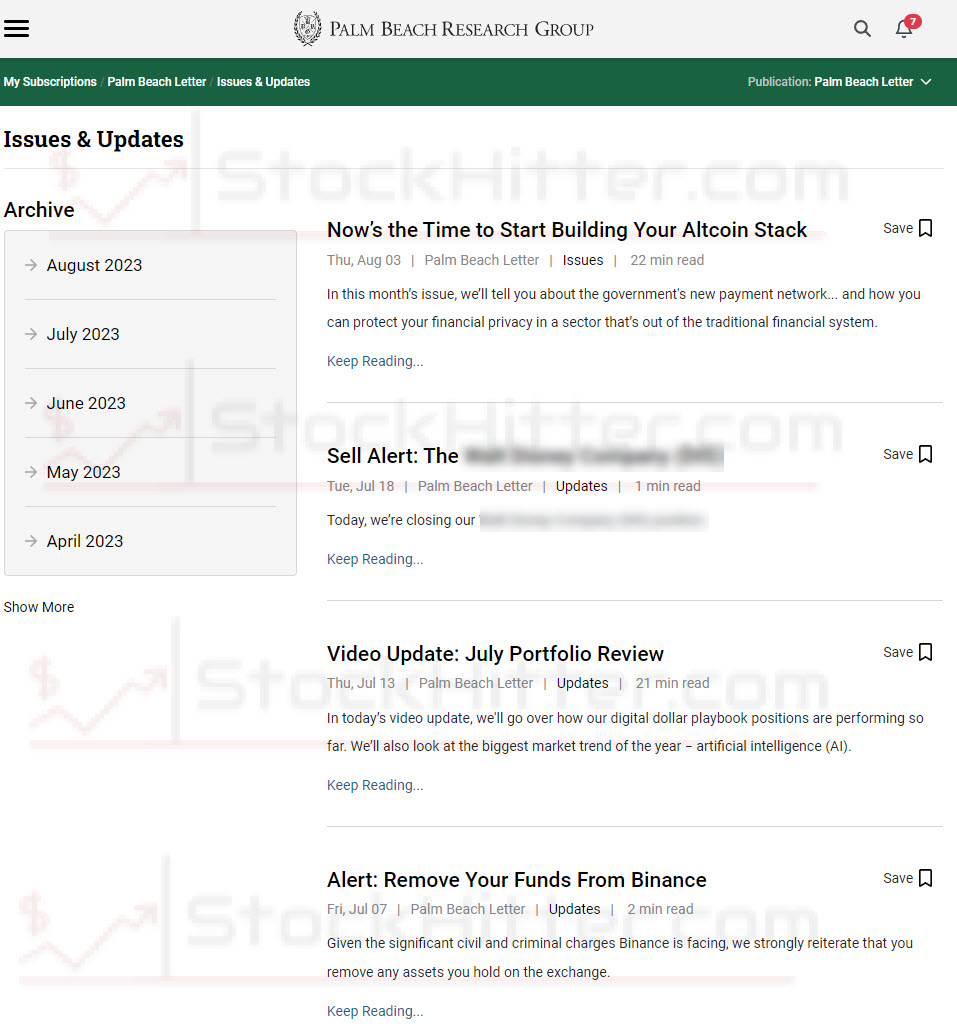Open the notifications bell
This screenshot has width=957, height=1027.
904,29
